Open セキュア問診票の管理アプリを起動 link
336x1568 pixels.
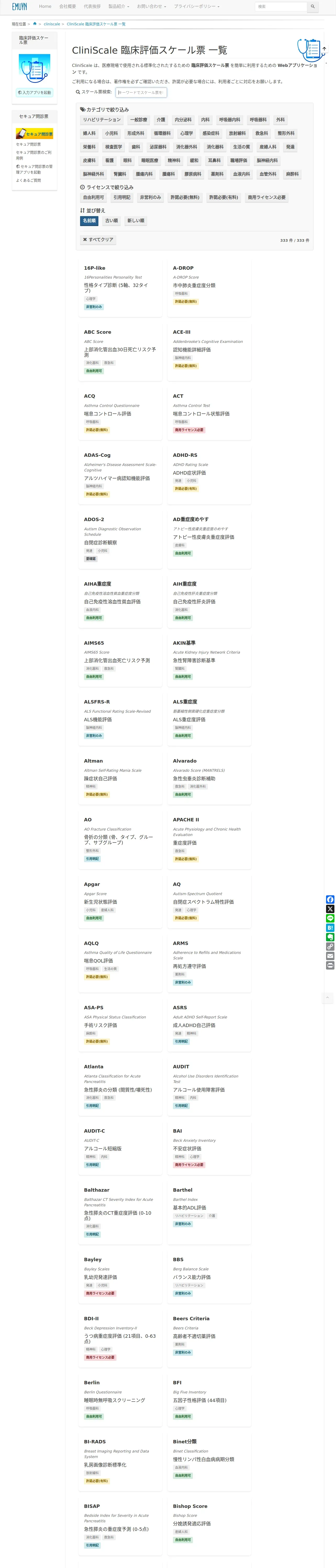point(34,169)
